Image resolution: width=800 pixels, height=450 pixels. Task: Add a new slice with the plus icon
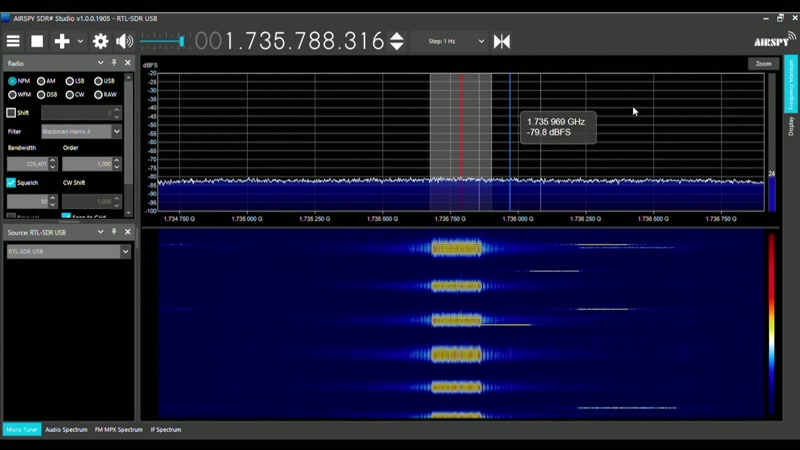62,41
